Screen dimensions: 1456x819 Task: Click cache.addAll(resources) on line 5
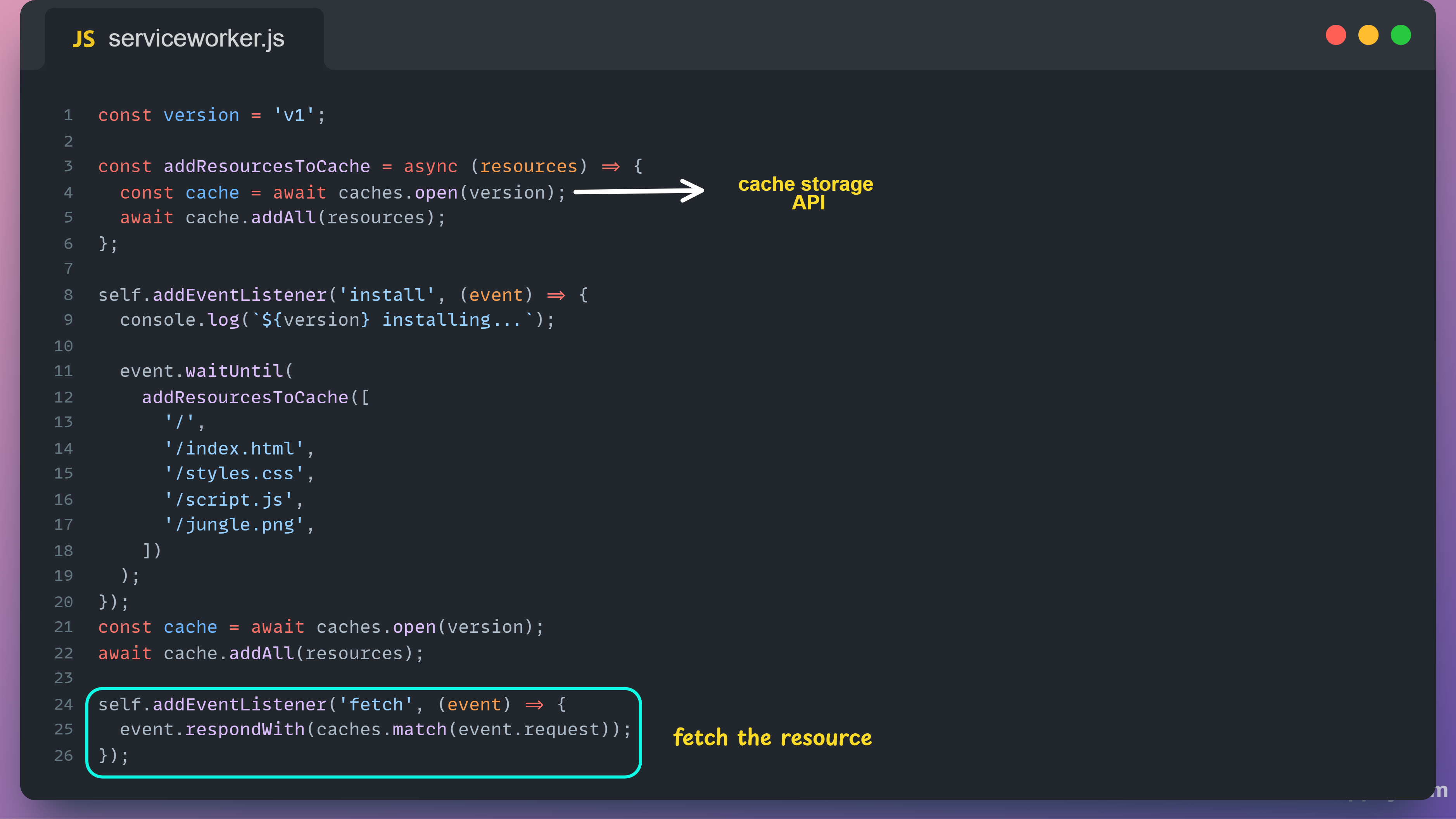(310, 218)
